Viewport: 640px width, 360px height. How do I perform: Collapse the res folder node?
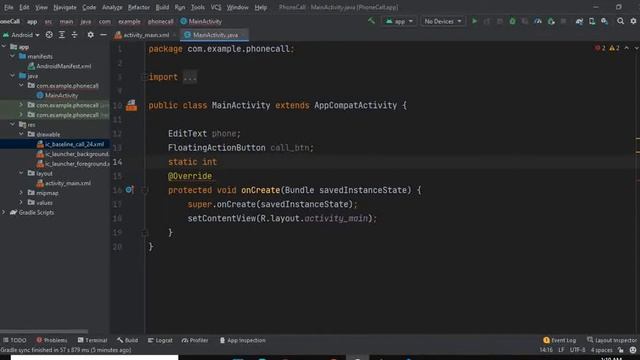[13, 124]
